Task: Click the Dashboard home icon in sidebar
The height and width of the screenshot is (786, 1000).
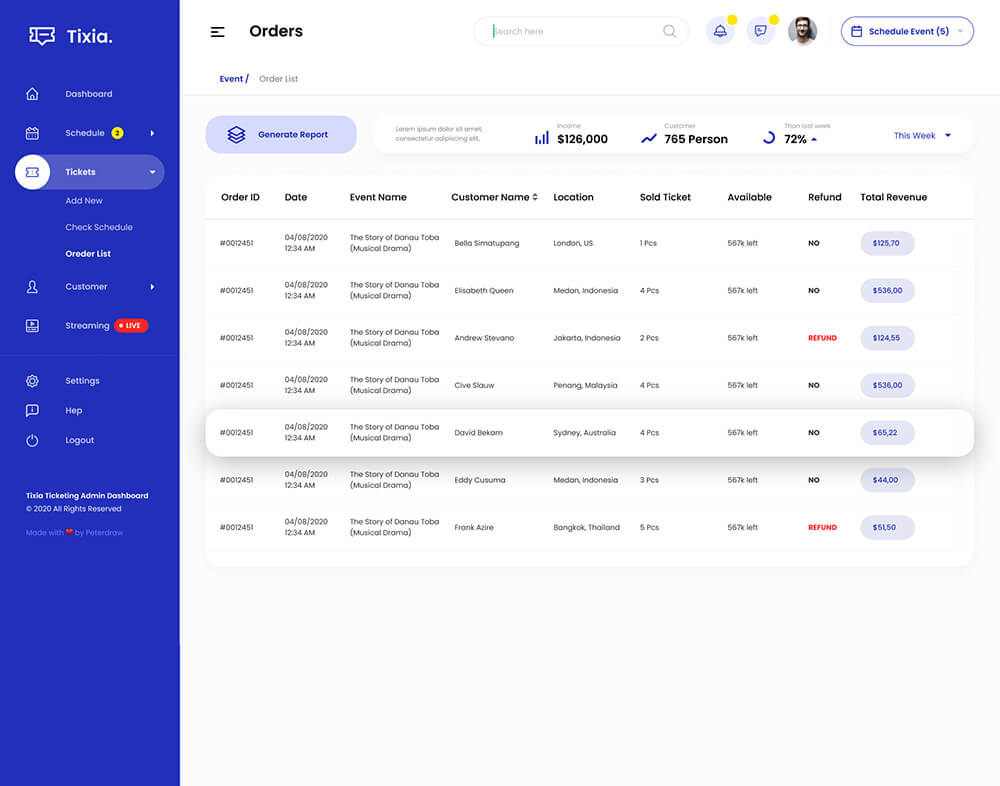Action: (32, 94)
